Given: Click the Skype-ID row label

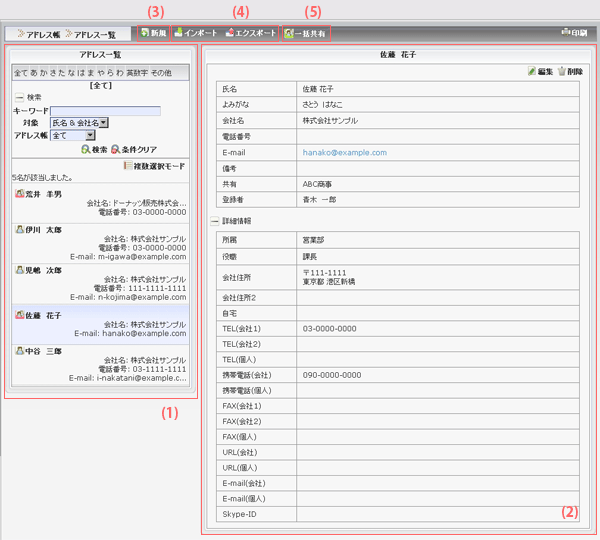Looking at the screenshot, I should click(239, 514).
